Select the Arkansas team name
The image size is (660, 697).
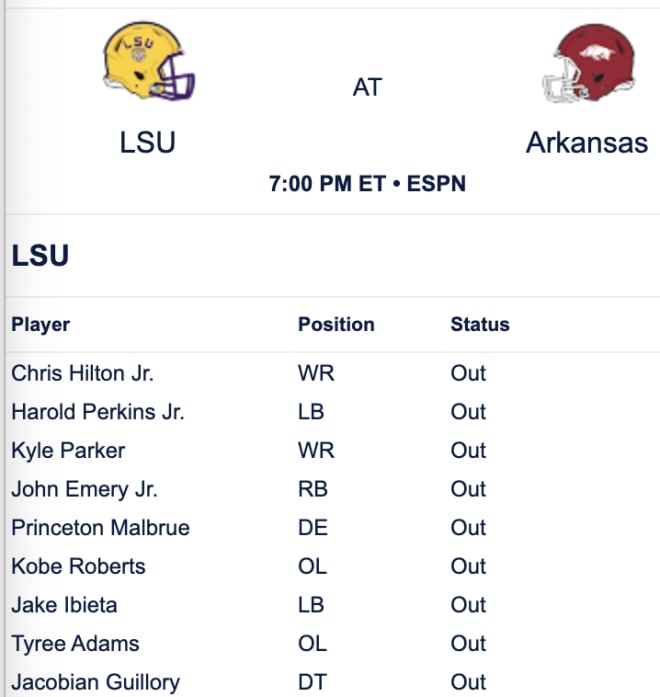pos(587,143)
